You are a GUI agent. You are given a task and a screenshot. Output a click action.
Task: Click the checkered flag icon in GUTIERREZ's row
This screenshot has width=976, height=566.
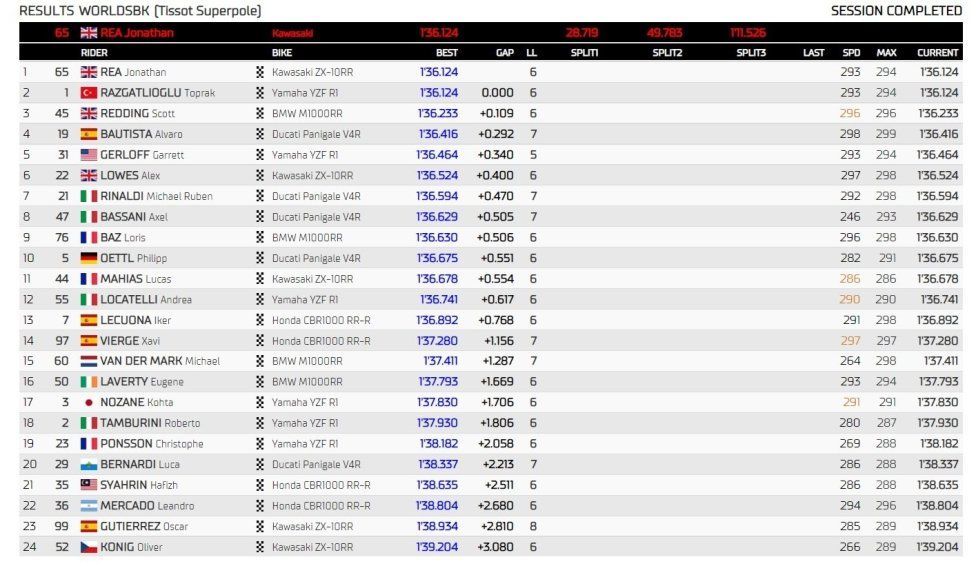pyautogui.click(x=260, y=526)
